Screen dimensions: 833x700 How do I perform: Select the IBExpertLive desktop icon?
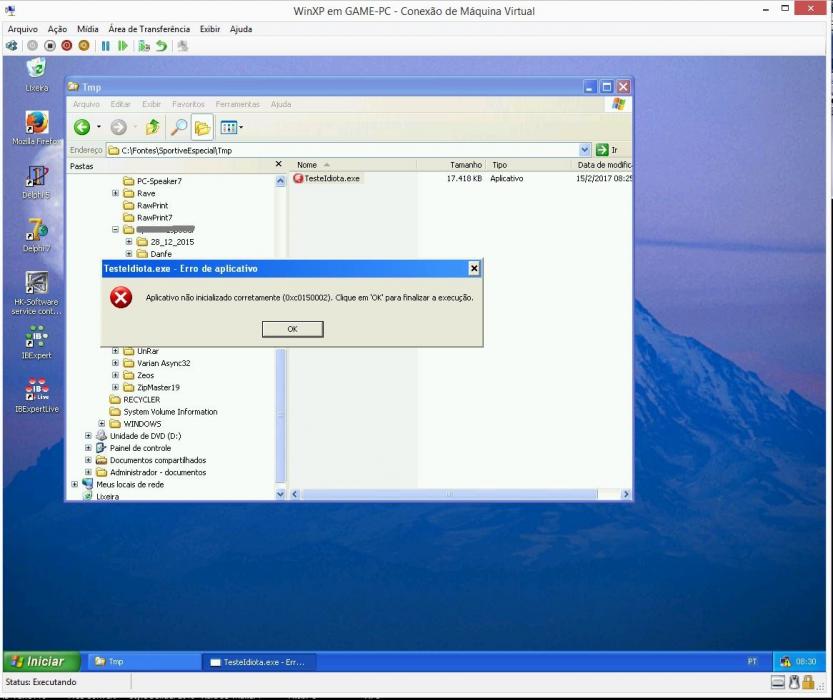click(x=37, y=396)
